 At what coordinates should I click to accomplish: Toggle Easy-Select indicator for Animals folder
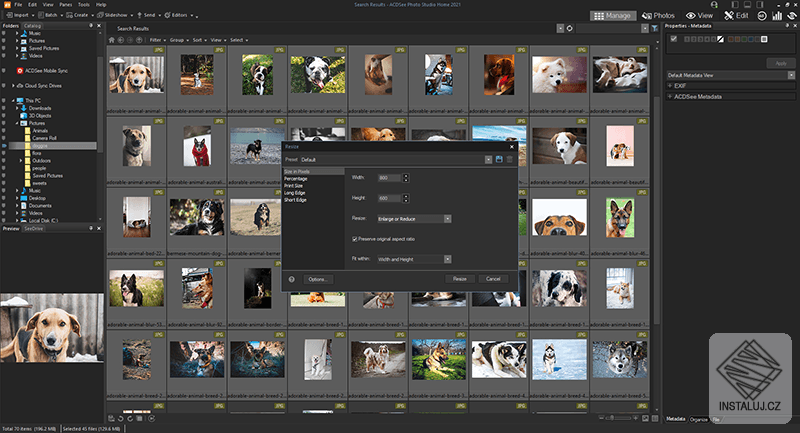coord(4,130)
